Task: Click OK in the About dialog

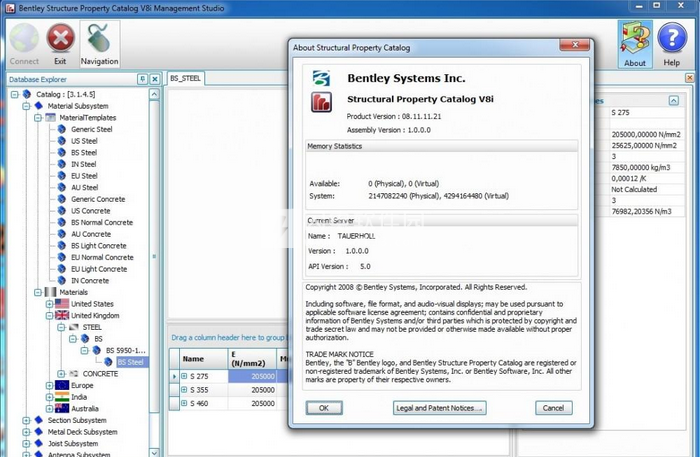Action: [324, 408]
